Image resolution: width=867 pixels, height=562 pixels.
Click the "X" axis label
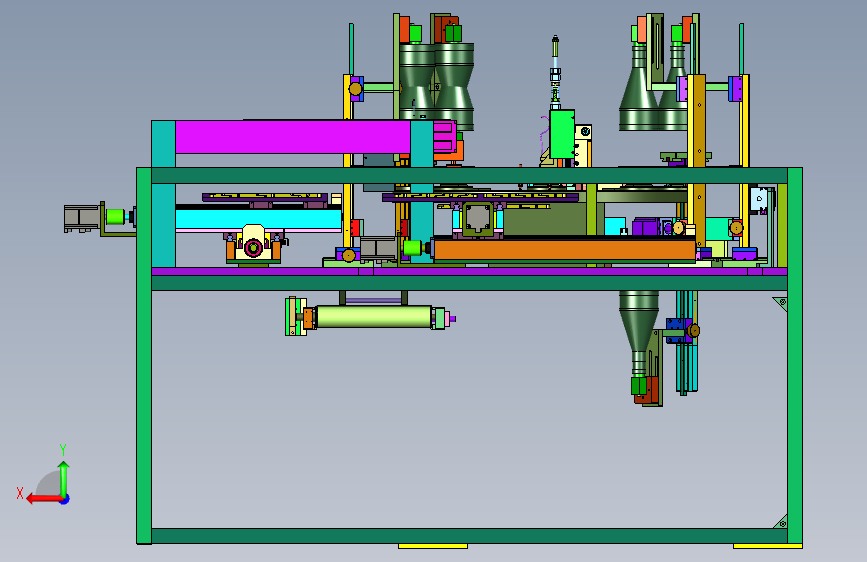[20, 493]
